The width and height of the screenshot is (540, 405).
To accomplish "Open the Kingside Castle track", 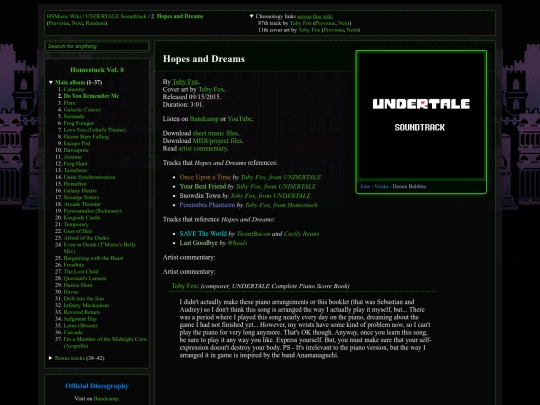I will click(82, 218).
